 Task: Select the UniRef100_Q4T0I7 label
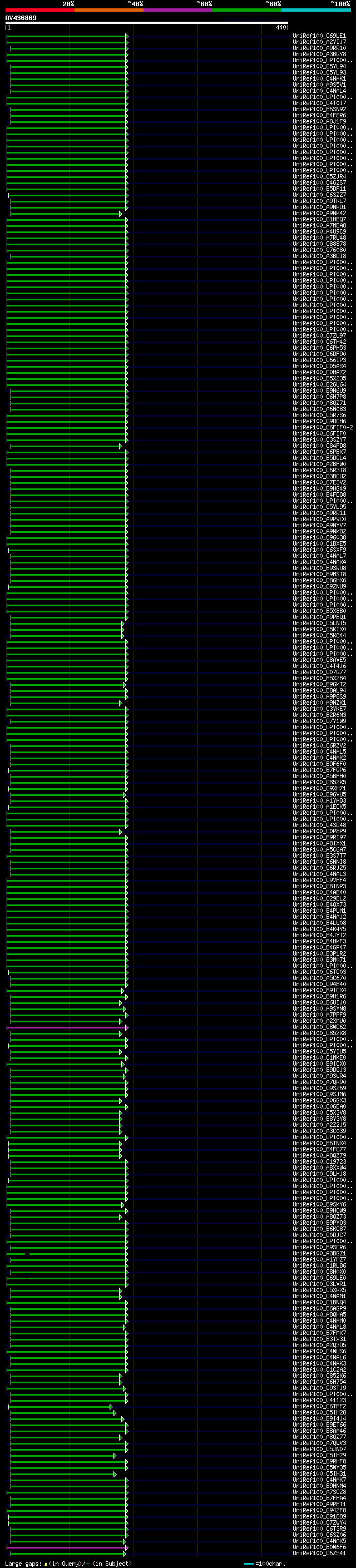tap(319, 103)
